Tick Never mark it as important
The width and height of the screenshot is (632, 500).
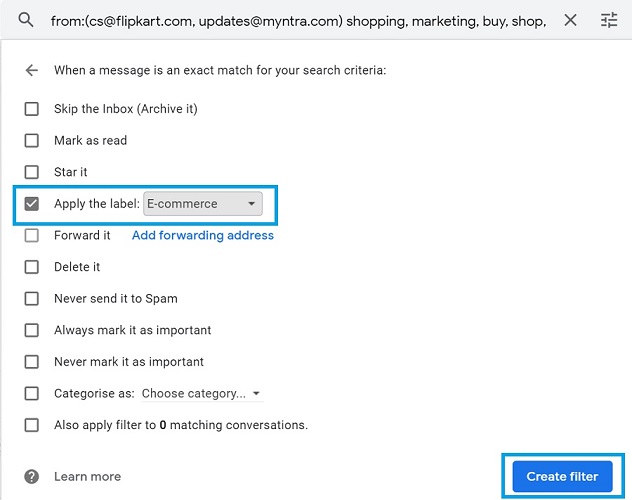31,362
